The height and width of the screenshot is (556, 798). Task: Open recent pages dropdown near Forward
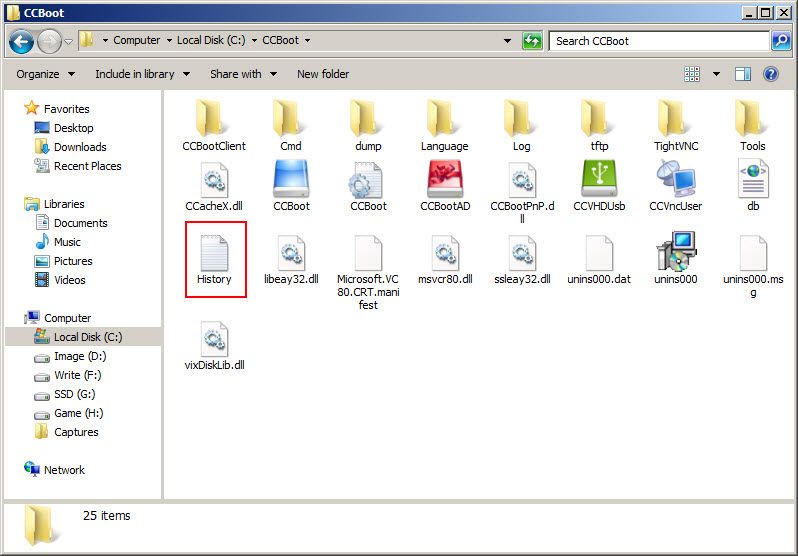click(x=68, y=41)
